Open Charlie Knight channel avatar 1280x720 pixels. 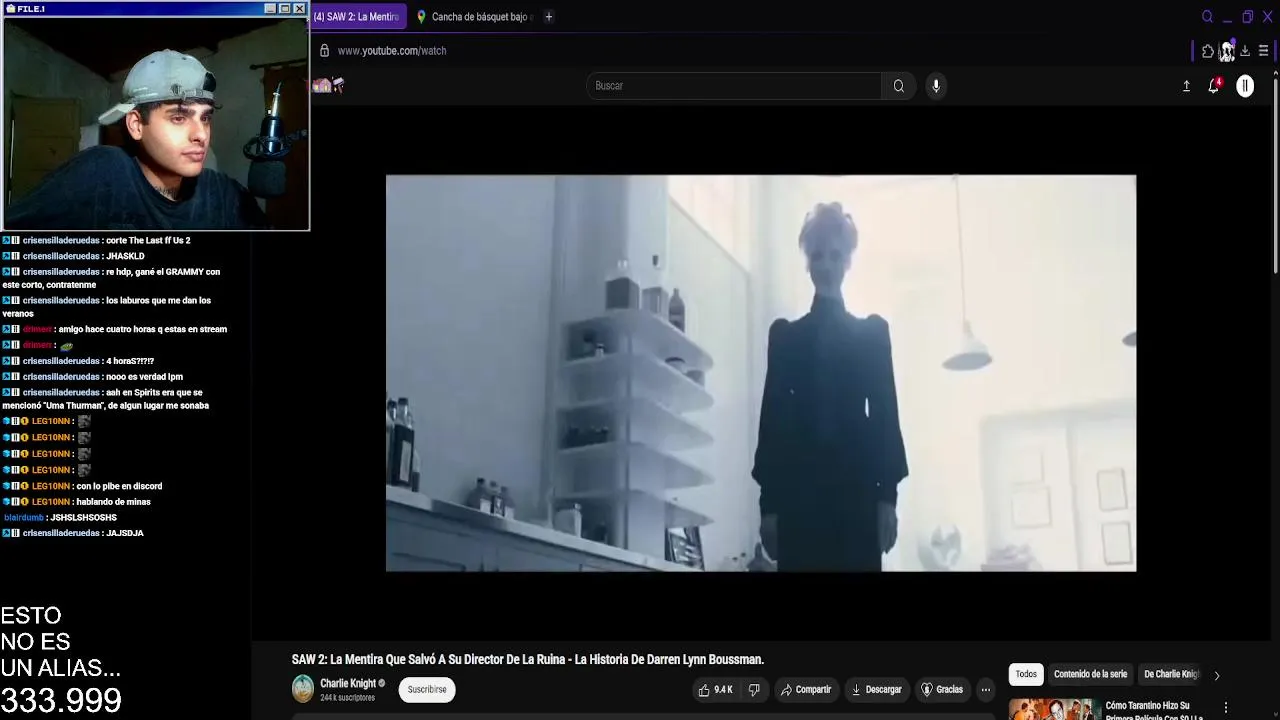point(302,689)
